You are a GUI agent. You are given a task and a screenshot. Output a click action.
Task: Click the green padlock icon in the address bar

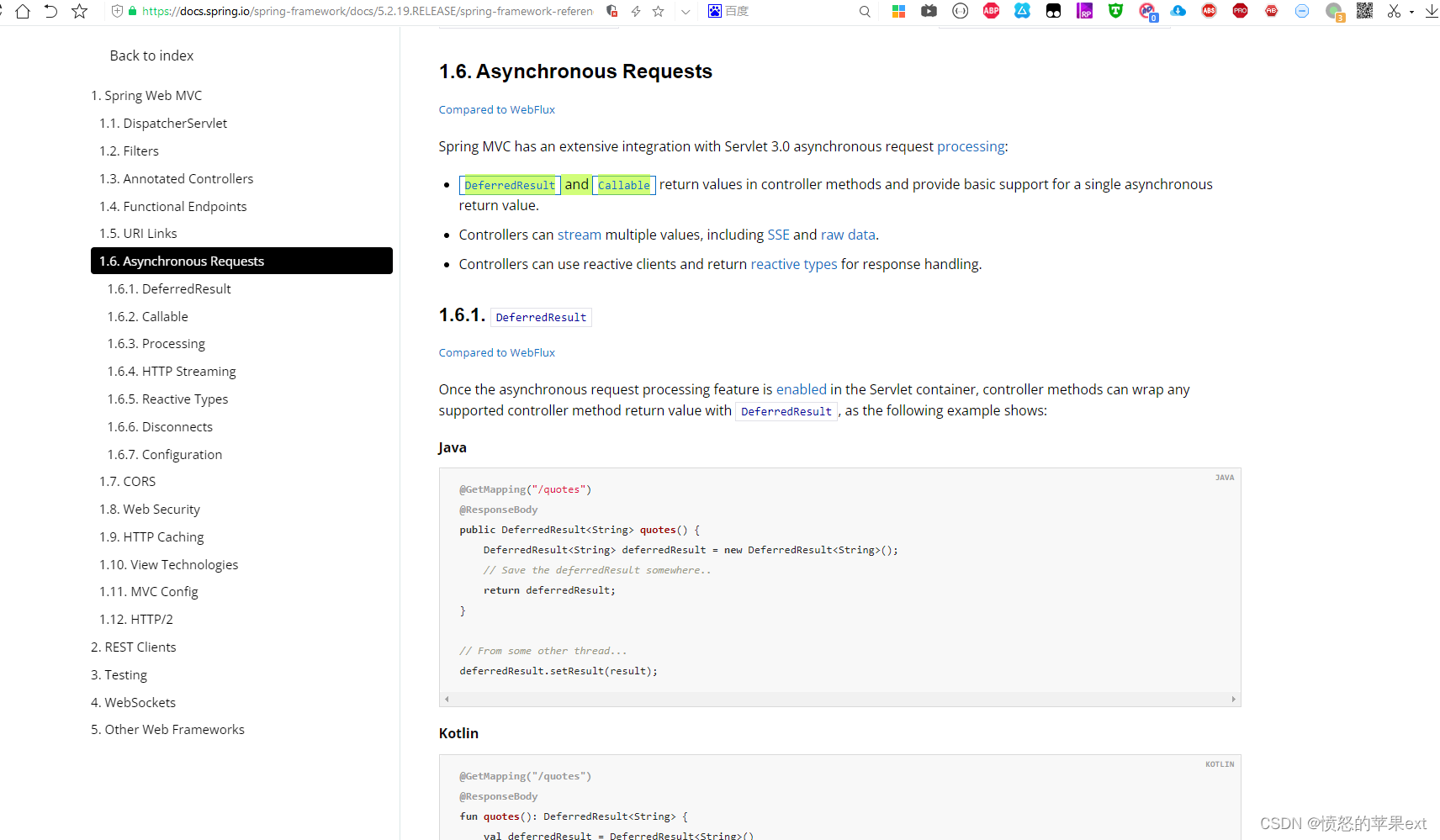coord(132,11)
